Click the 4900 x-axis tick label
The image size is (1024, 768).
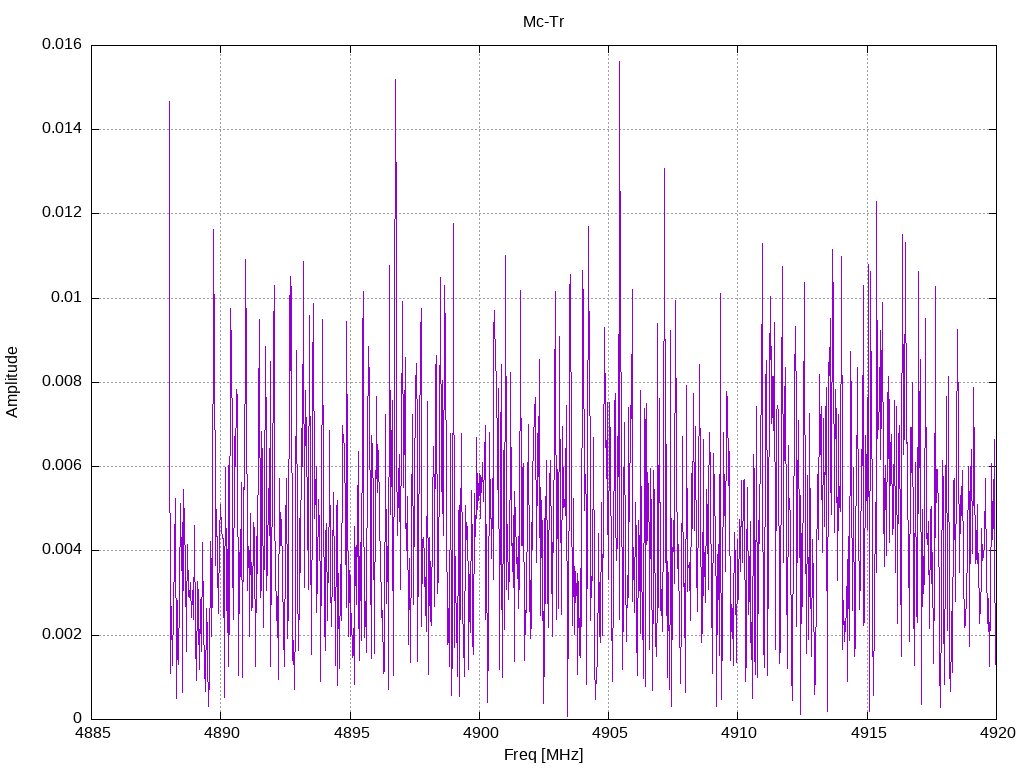click(479, 733)
